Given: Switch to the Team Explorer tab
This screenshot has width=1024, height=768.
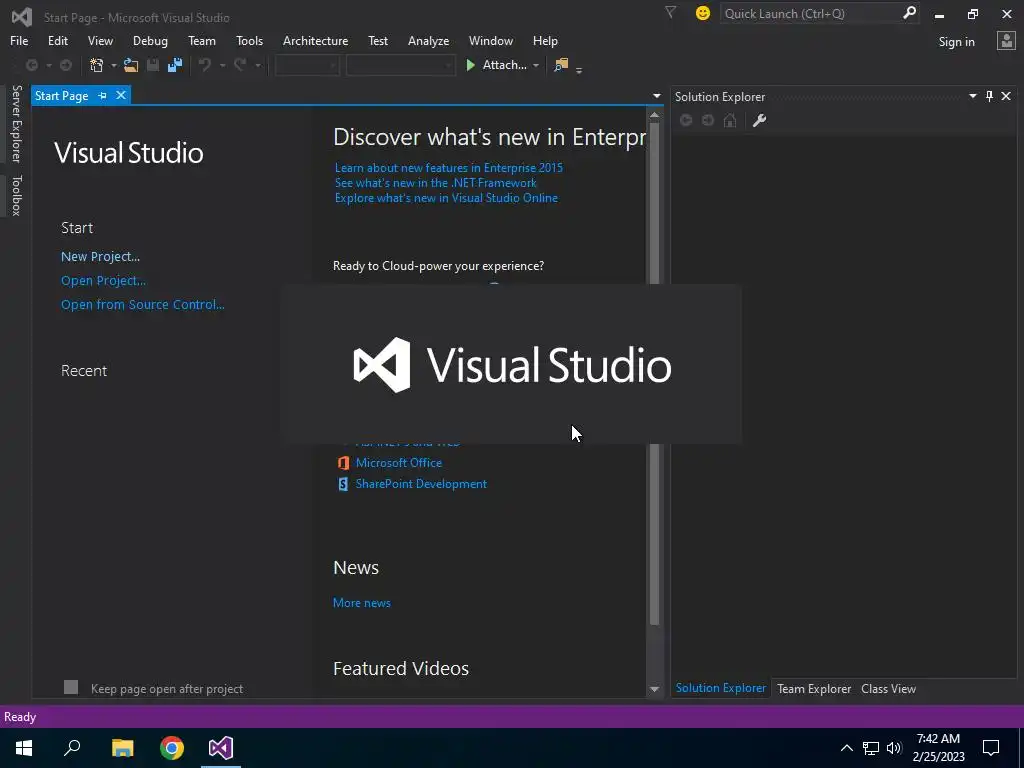Looking at the screenshot, I should 814,689.
